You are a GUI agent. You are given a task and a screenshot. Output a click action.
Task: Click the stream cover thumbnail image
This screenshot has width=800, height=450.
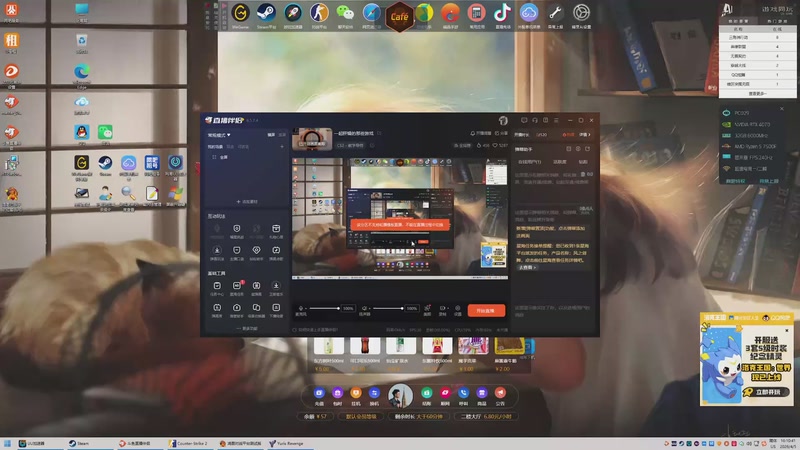click(312, 139)
